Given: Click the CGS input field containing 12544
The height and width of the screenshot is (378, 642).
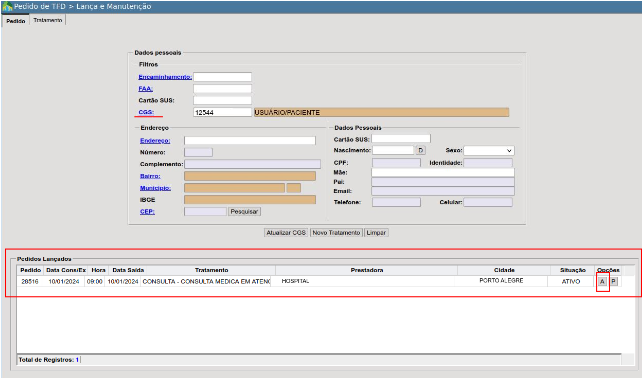Looking at the screenshot, I should pos(222,112).
